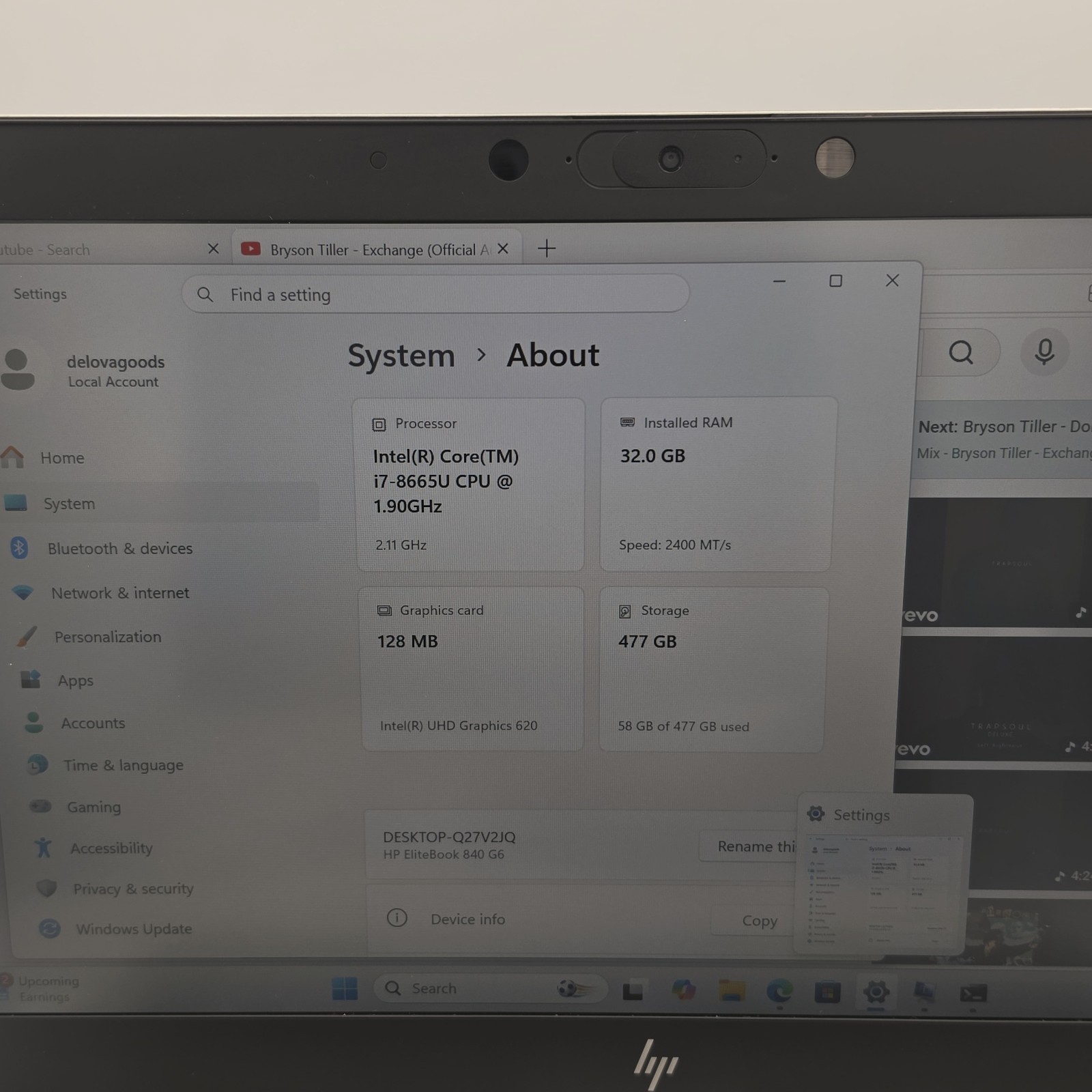Click the taskbar Search box

(x=490, y=988)
